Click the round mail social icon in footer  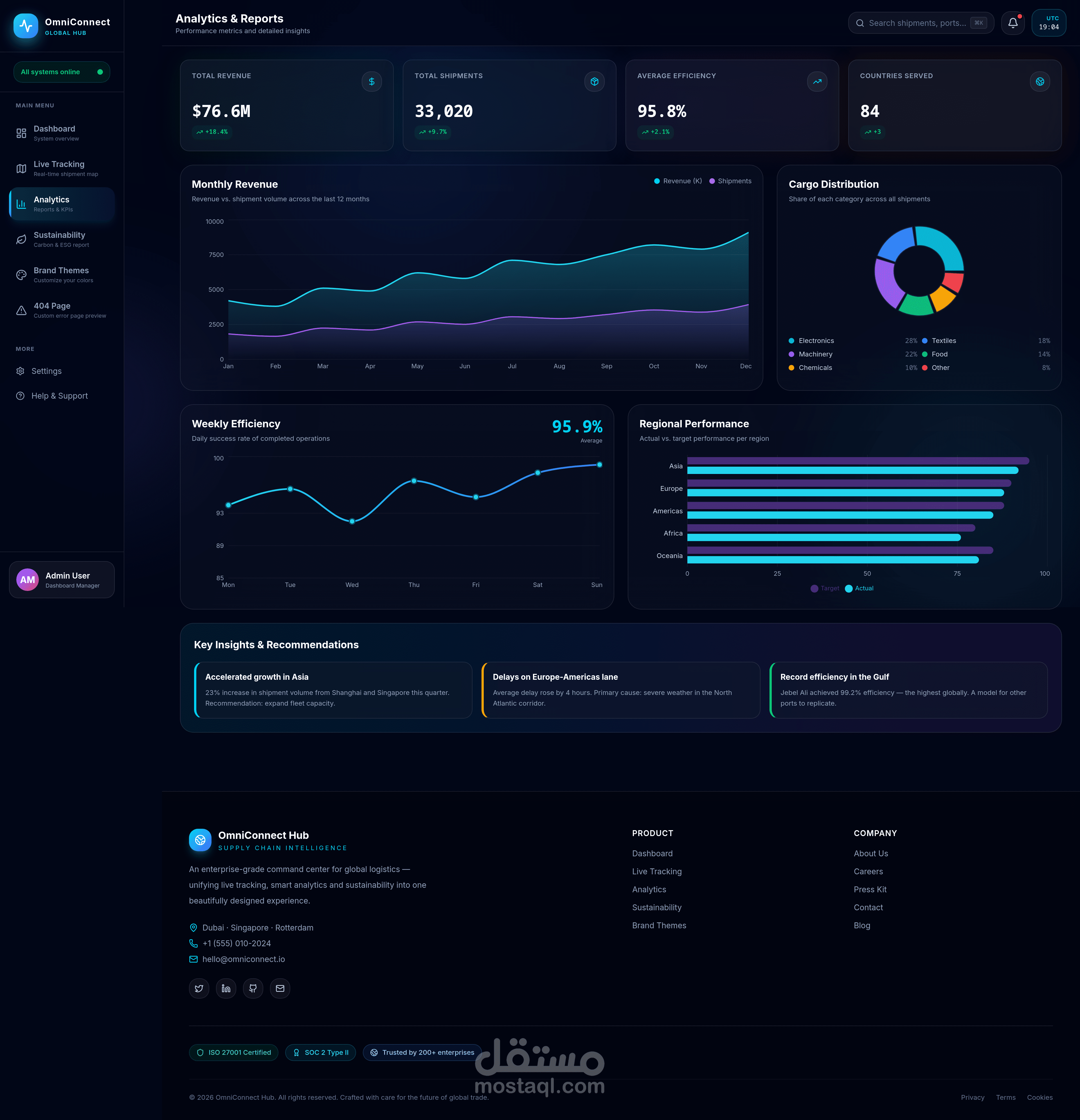[280, 988]
